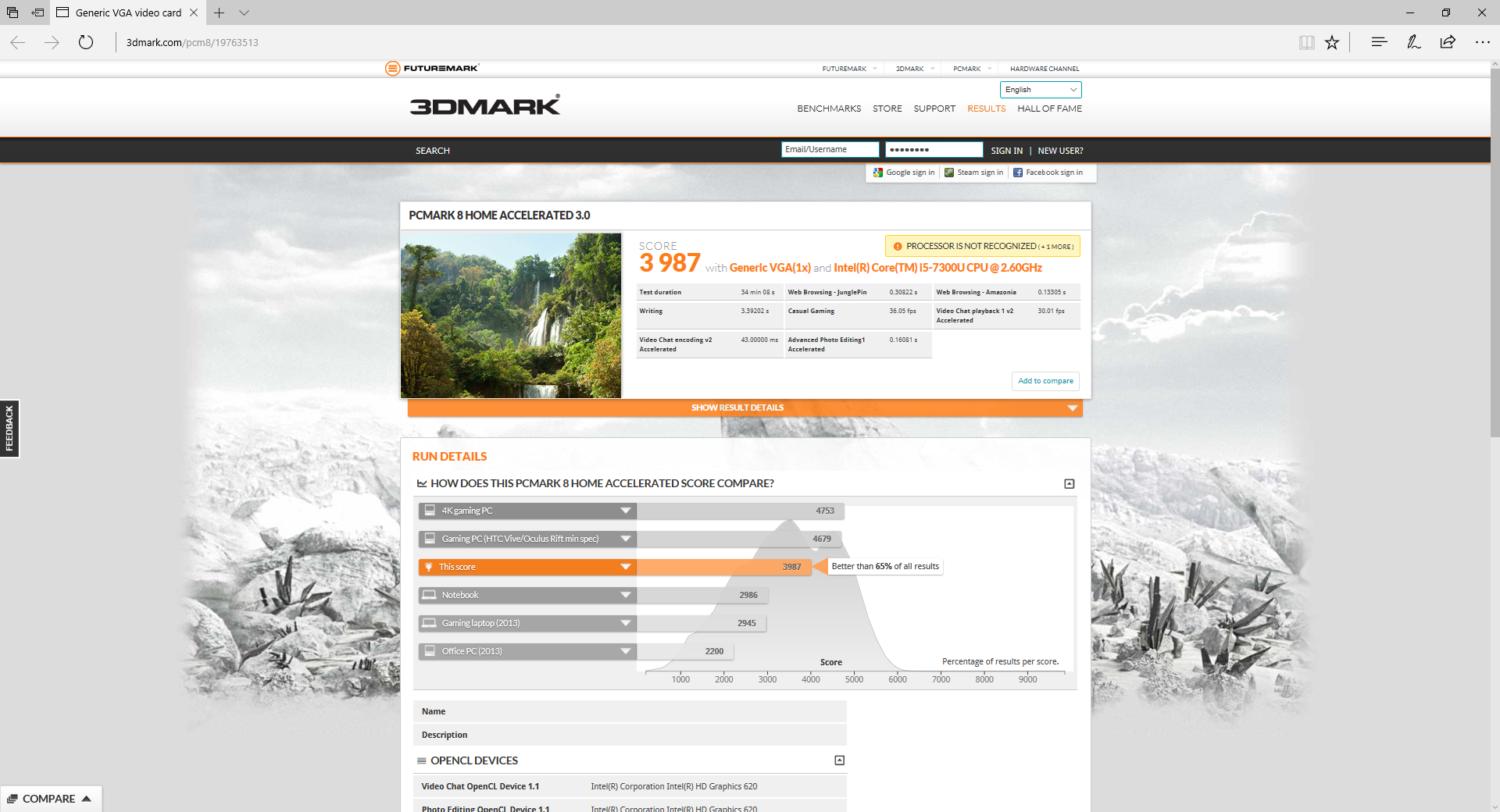Sign in with Steam
The image size is (1500, 812).
click(x=974, y=173)
